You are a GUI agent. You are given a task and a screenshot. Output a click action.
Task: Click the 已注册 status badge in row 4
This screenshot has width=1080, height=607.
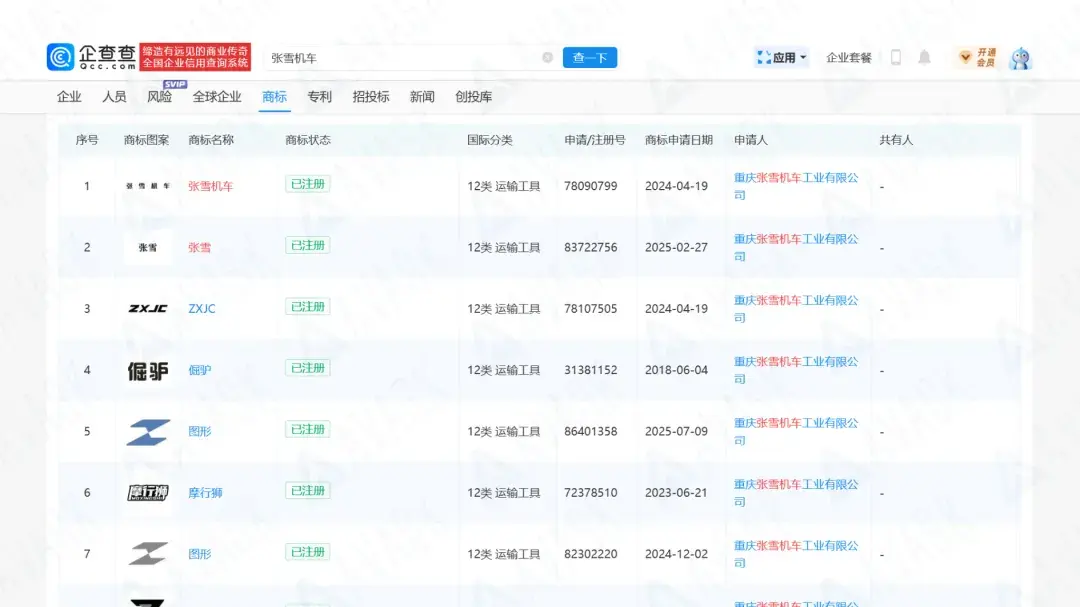308,368
